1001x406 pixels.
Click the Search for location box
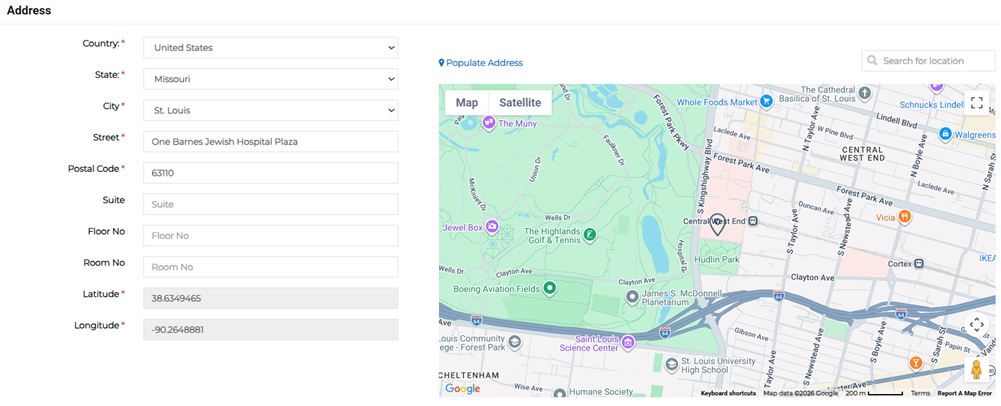point(928,61)
